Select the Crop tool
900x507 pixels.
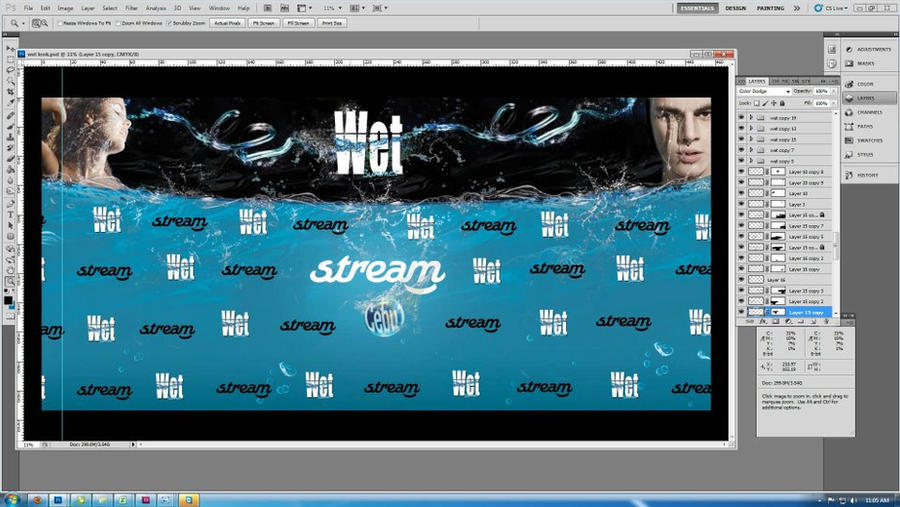pyautogui.click(x=10, y=91)
